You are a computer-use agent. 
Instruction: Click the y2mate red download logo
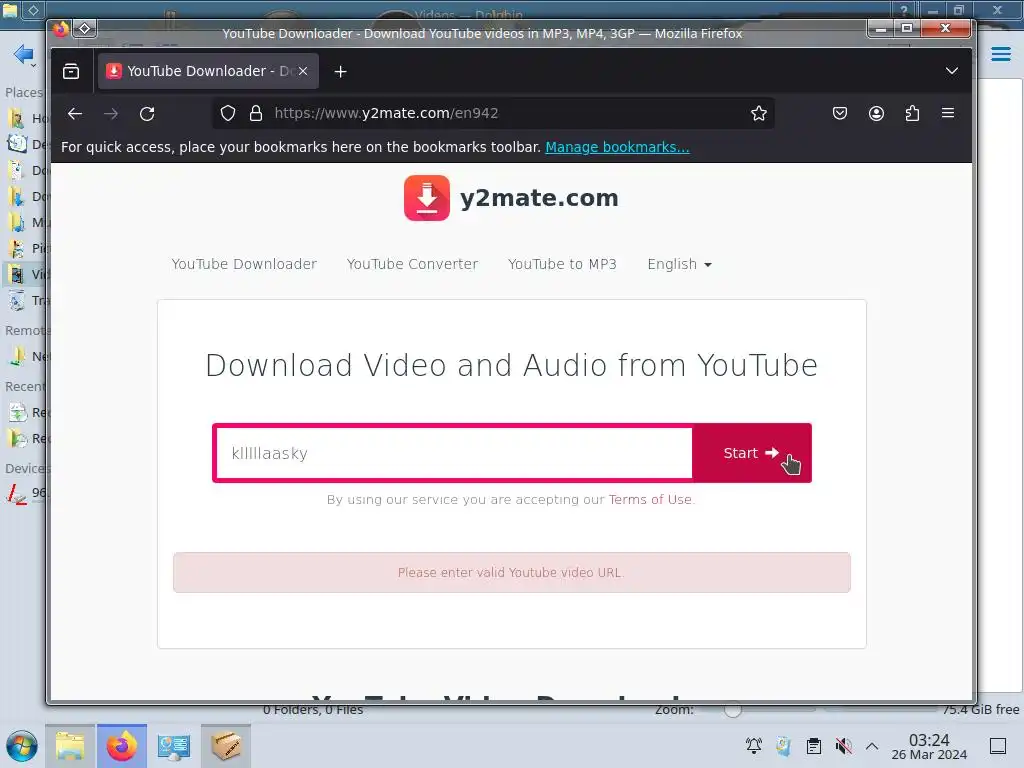[427, 198]
